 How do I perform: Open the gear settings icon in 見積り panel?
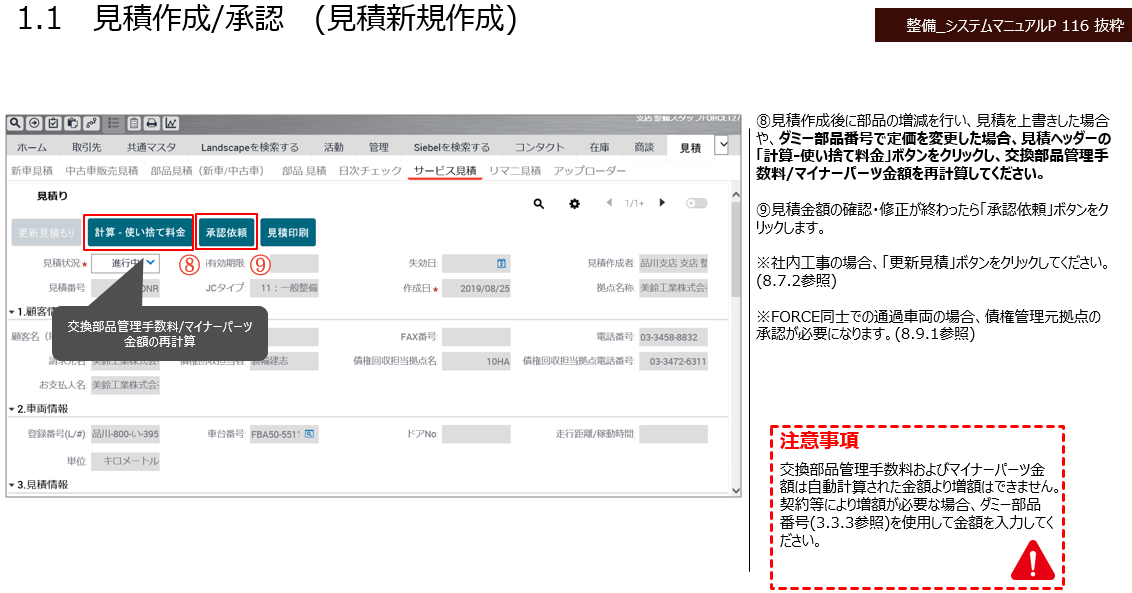point(574,203)
